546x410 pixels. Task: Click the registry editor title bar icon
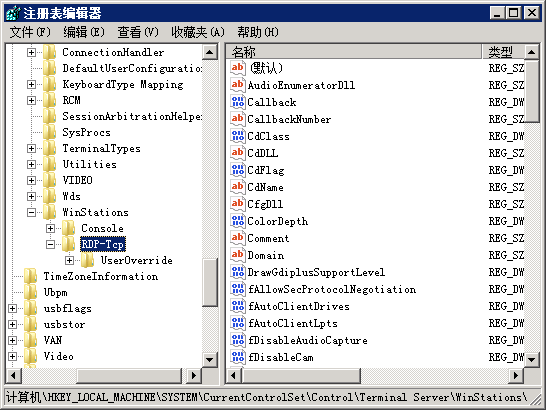pos(13,14)
